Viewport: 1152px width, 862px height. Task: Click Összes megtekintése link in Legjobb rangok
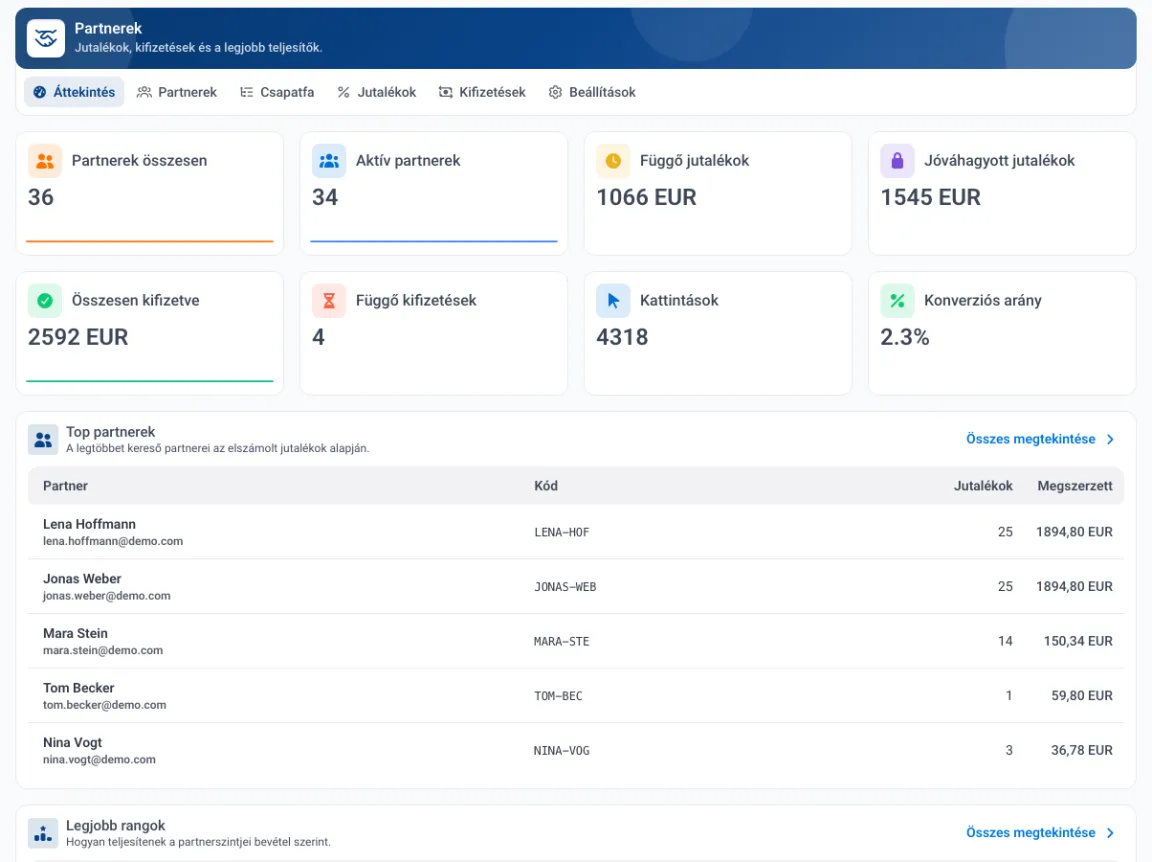coord(1030,833)
